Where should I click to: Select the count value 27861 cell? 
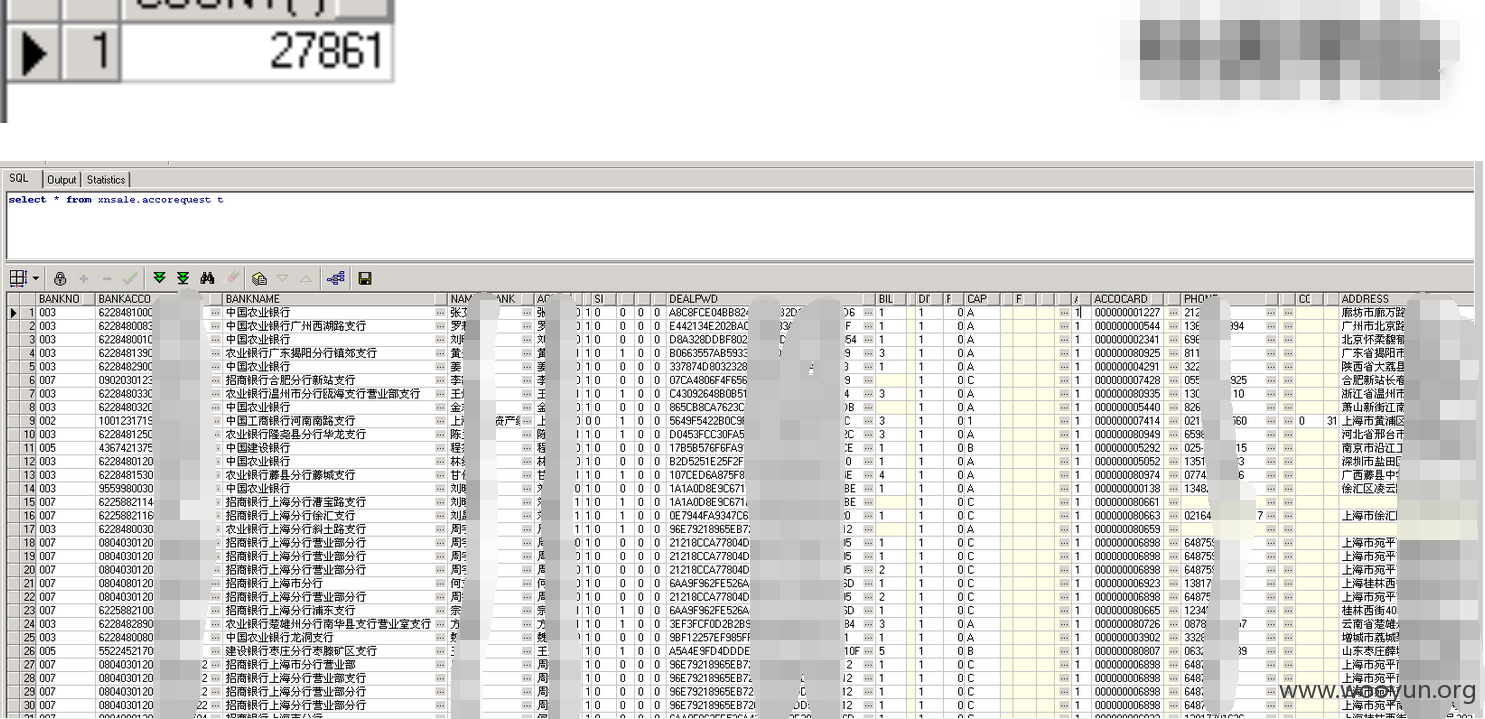255,51
